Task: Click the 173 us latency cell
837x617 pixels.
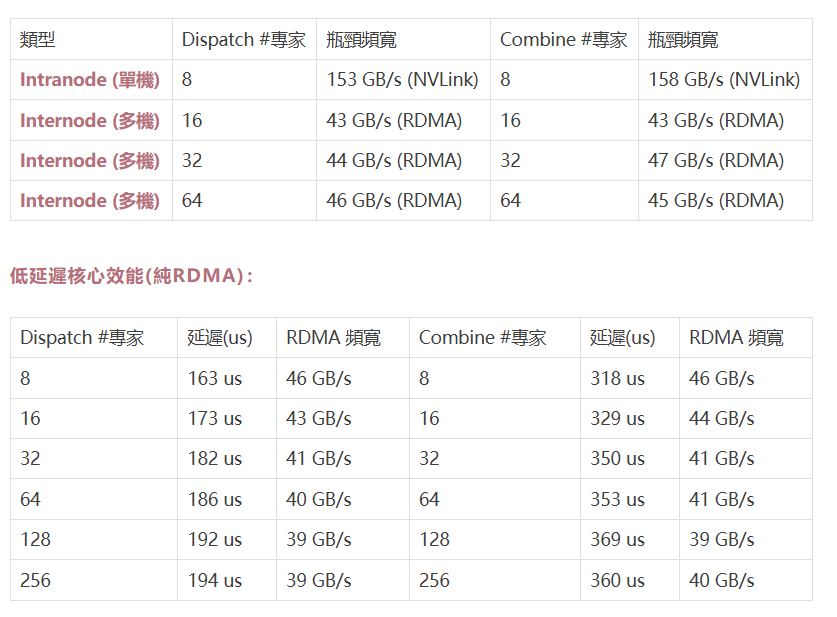Action: (215, 419)
